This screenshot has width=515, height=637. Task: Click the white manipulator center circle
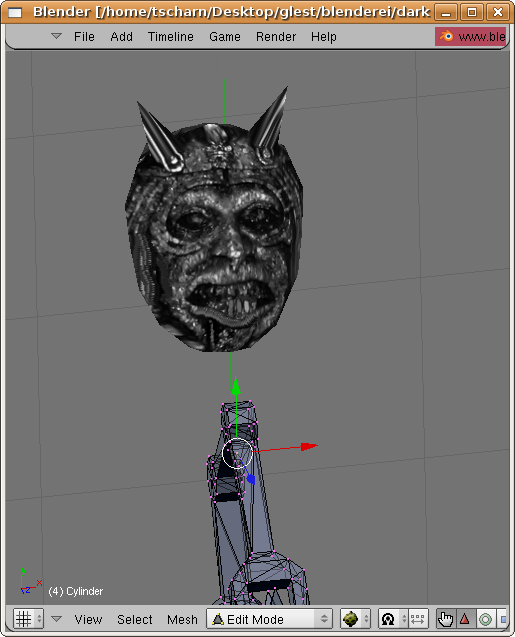pyautogui.click(x=237, y=453)
